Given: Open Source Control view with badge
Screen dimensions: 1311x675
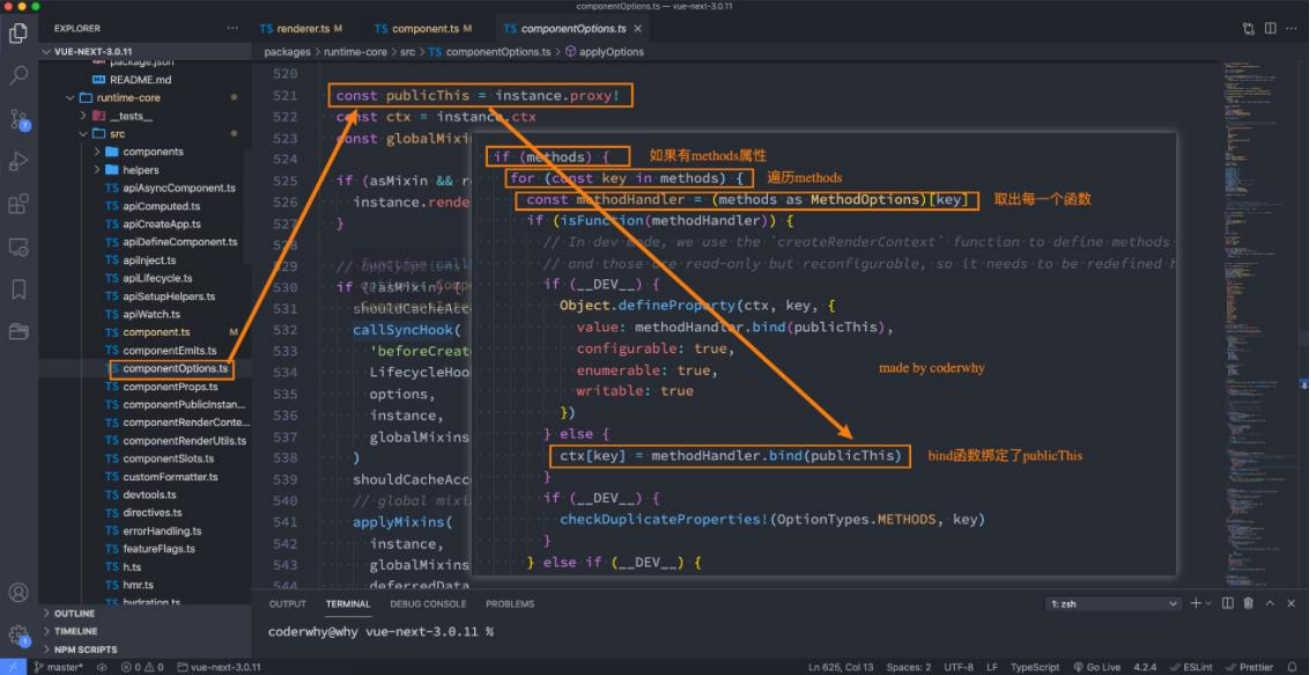Looking at the screenshot, I should click(x=18, y=119).
